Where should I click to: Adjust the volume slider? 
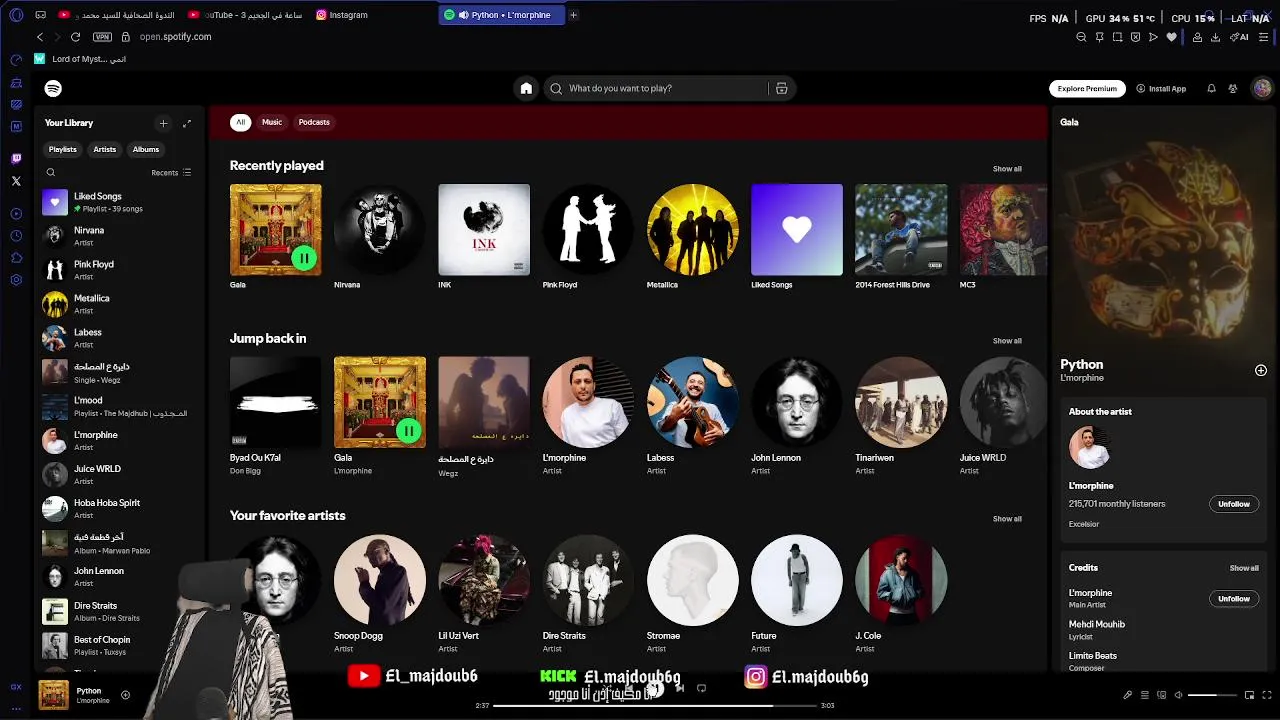coord(1212,695)
